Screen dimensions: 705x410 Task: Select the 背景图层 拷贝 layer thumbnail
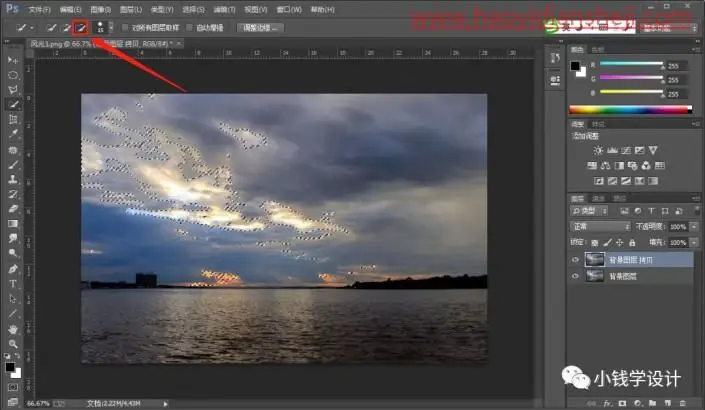click(594, 260)
